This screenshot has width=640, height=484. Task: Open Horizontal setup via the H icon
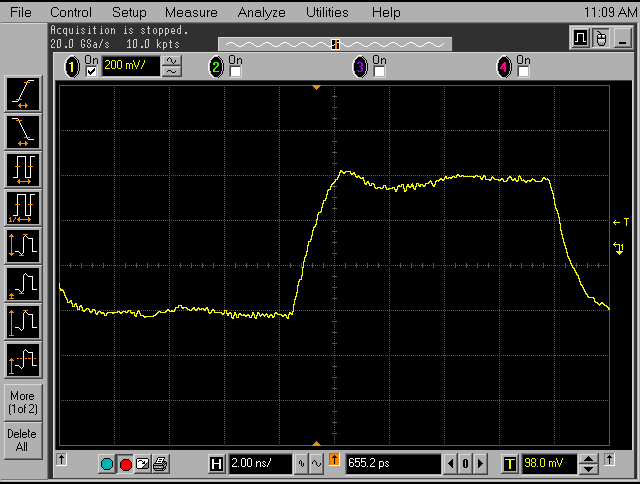(x=216, y=464)
